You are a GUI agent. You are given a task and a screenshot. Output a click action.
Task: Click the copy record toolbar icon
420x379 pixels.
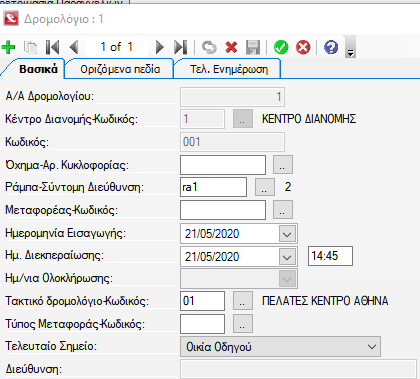[x=31, y=47]
